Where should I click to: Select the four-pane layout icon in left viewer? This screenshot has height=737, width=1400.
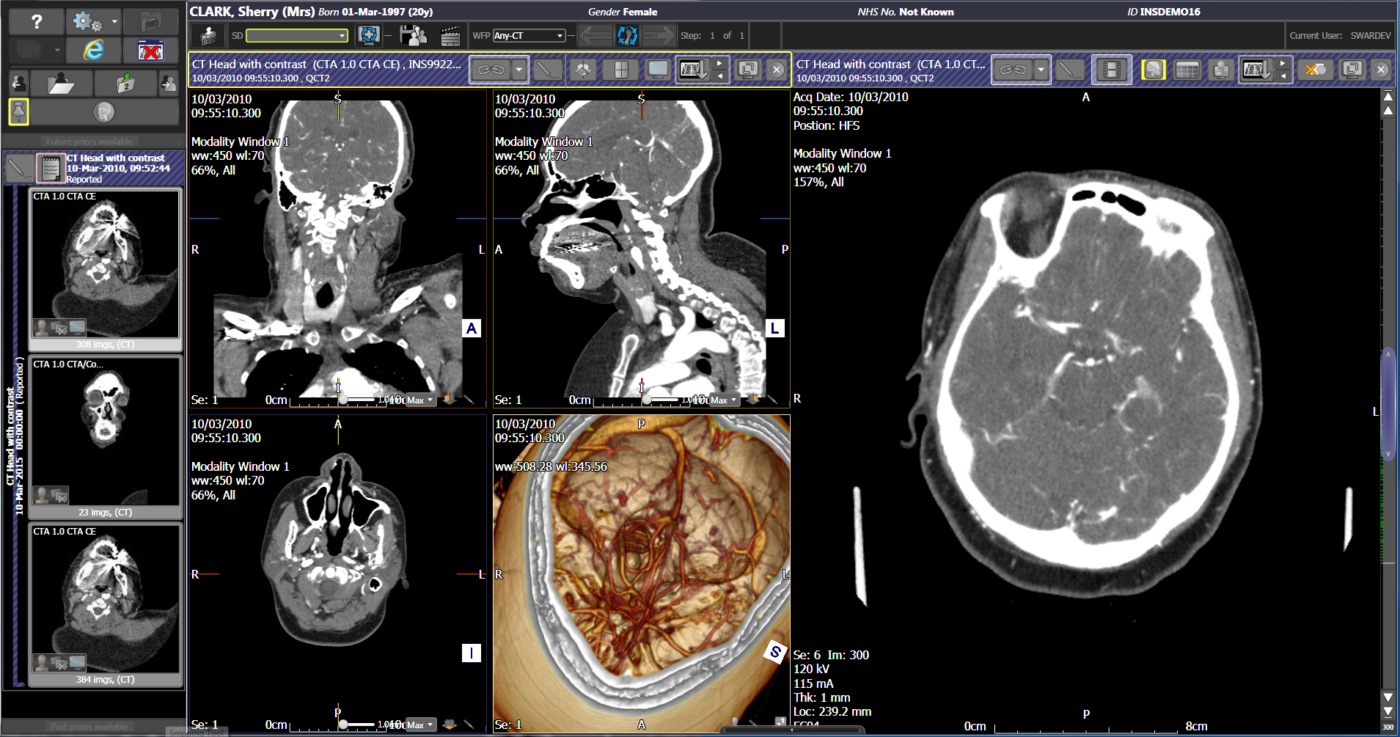pyautogui.click(x=621, y=69)
